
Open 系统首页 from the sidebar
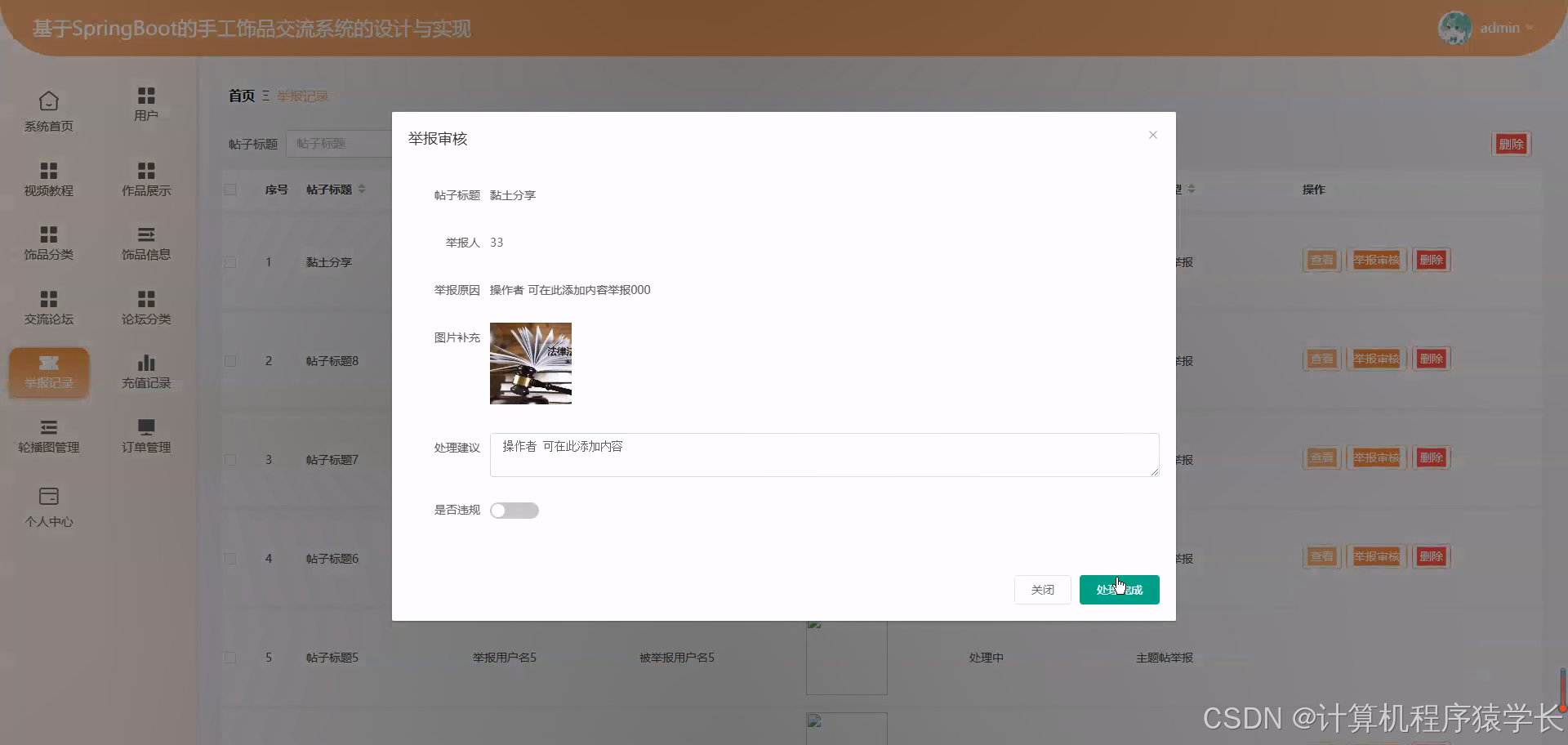point(48,110)
